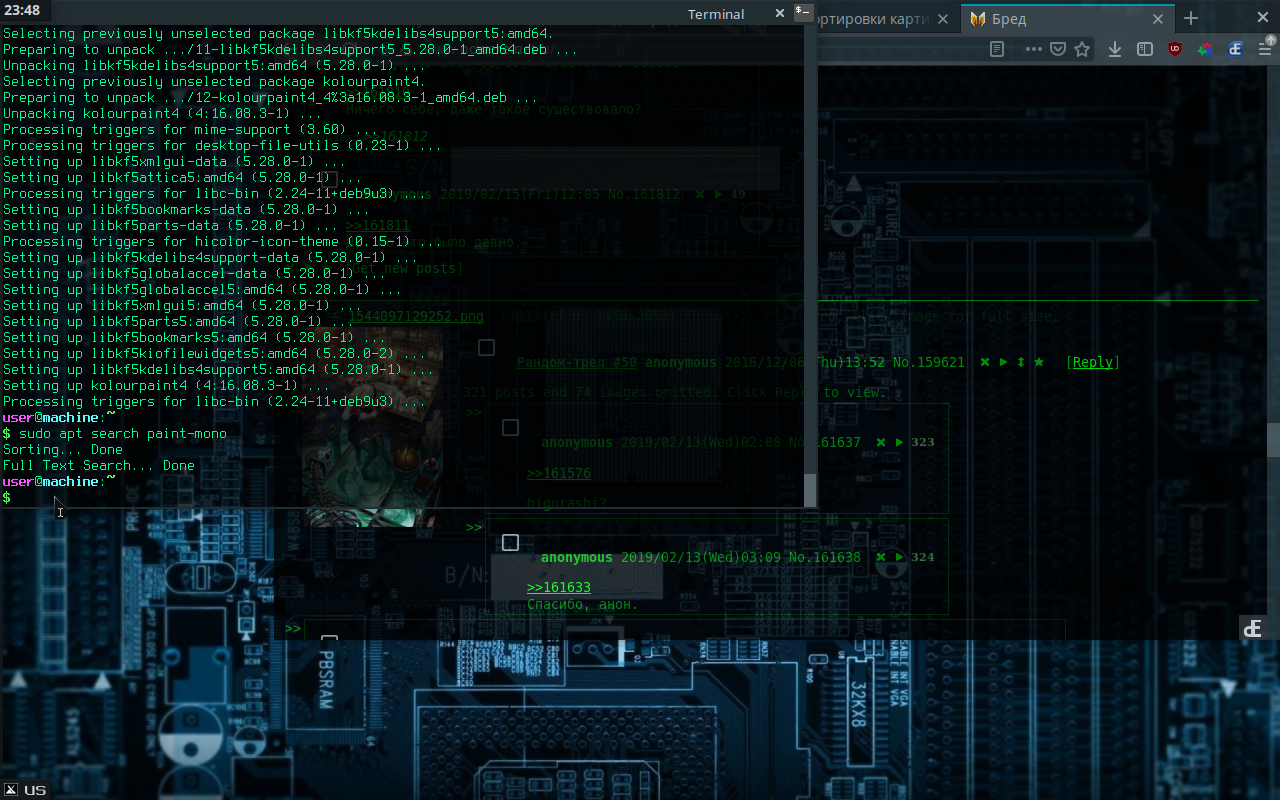Viewport: 1280px width, 800px height.
Task: Toggle reader view in browser toolbar
Action: point(997,49)
